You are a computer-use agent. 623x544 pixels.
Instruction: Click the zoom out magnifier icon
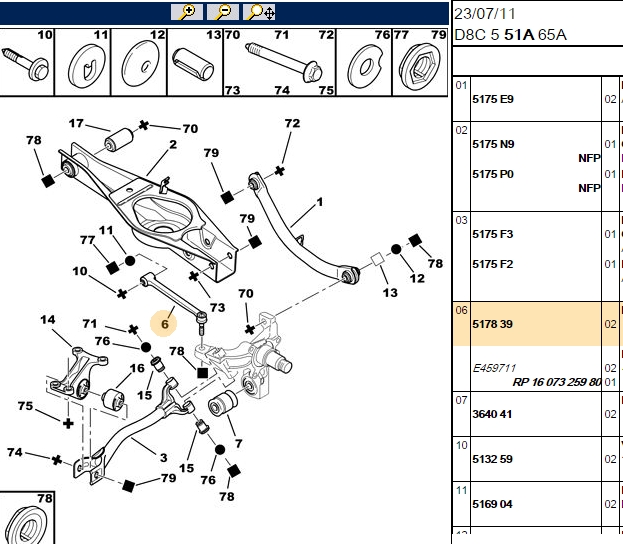coord(223,12)
